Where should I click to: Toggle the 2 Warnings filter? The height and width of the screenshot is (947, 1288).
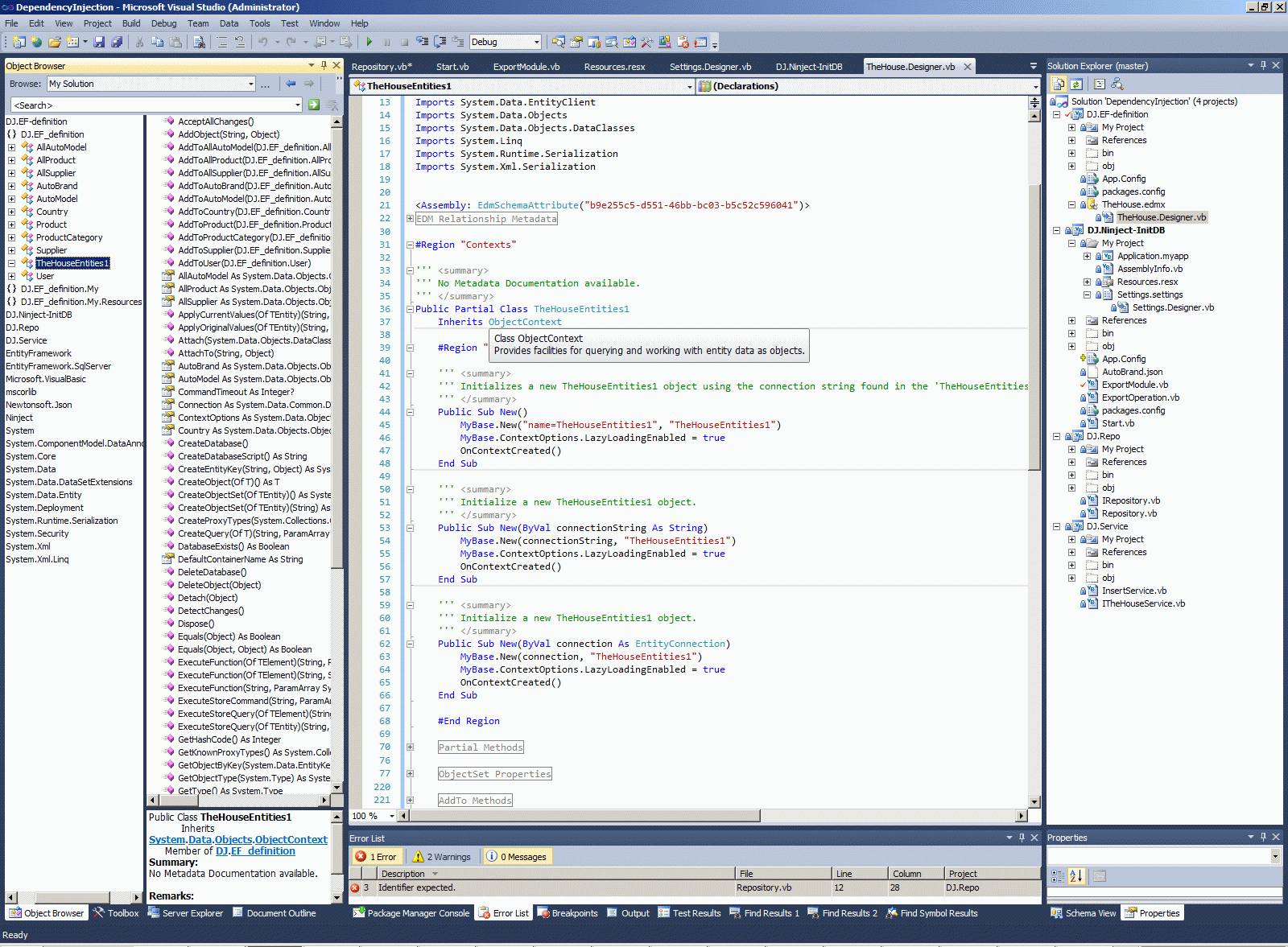click(442, 857)
